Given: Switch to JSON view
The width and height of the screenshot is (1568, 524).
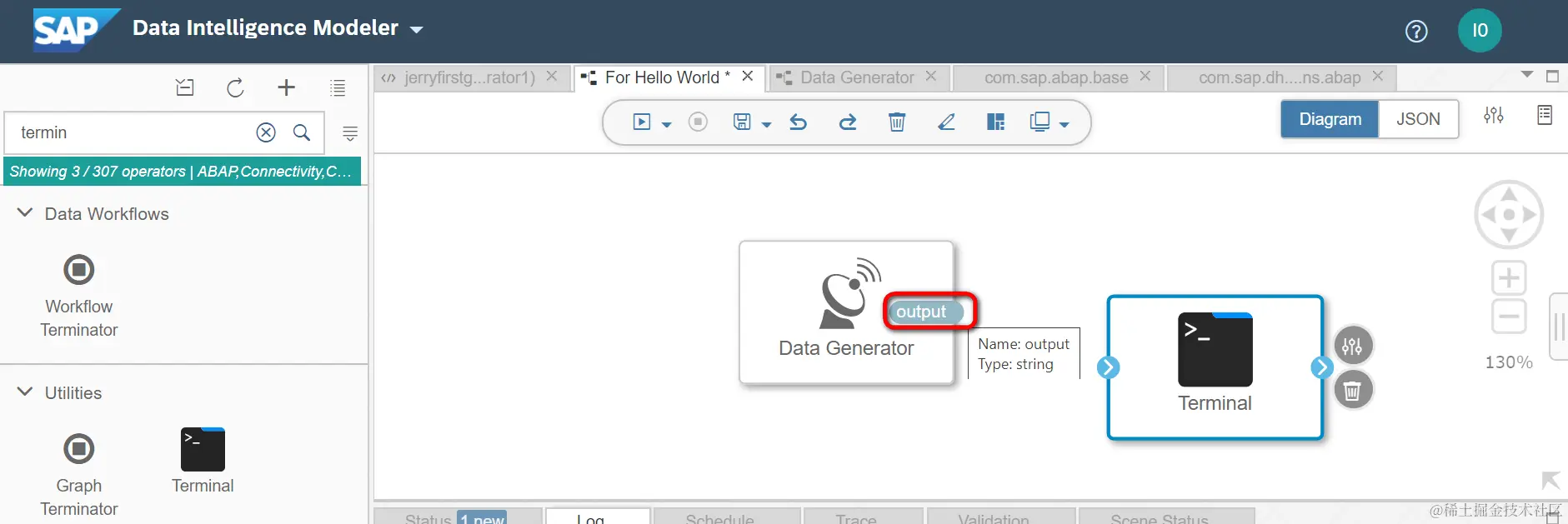Looking at the screenshot, I should pos(1418,119).
